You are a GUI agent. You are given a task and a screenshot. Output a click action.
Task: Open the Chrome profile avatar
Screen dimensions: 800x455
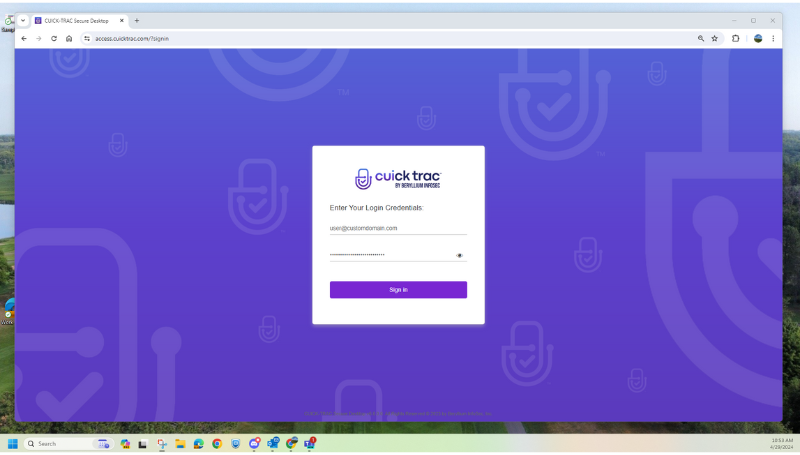tap(758, 39)
